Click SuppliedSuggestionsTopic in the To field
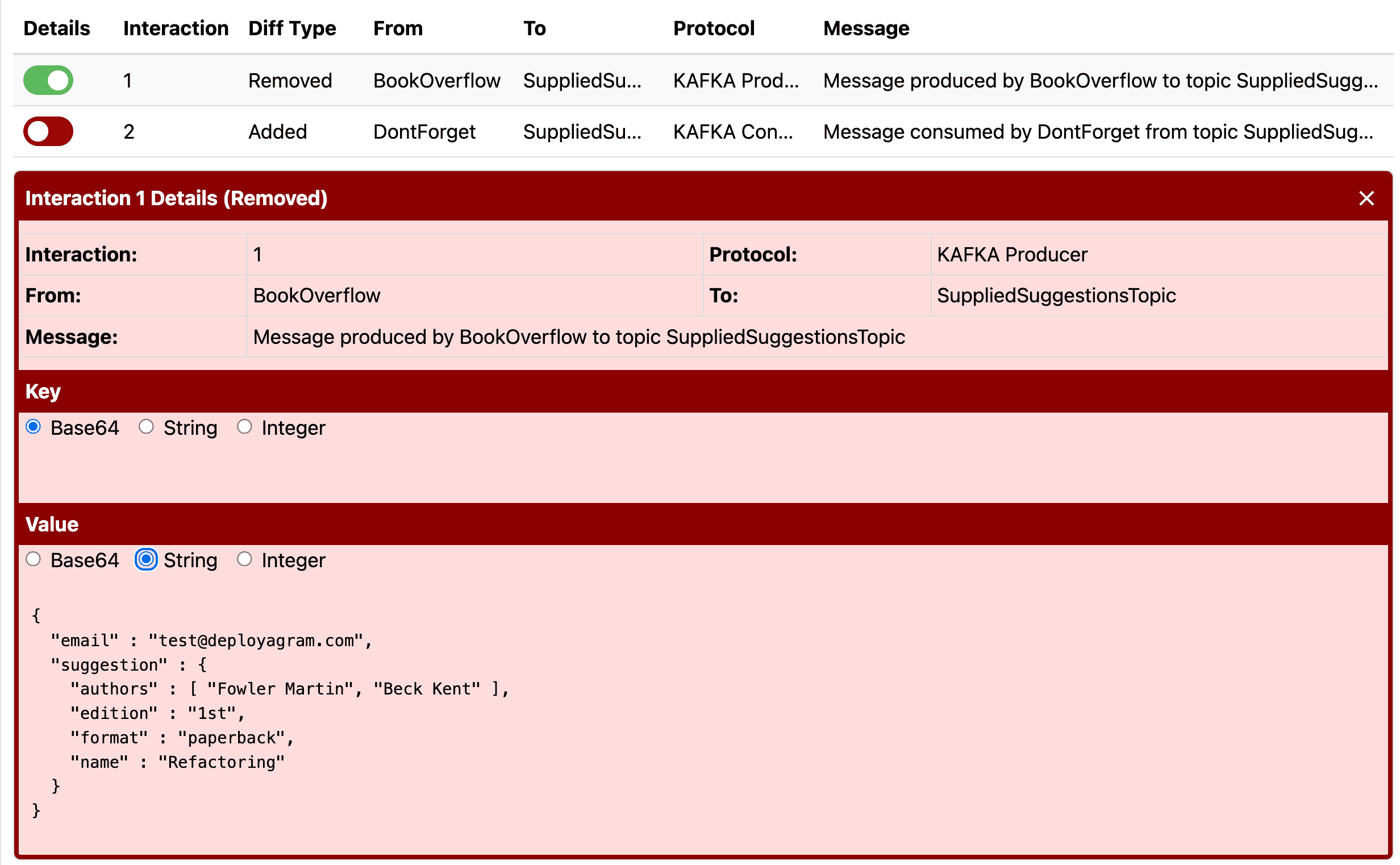Screen dimensions: 1400x865 [1056, 295]
